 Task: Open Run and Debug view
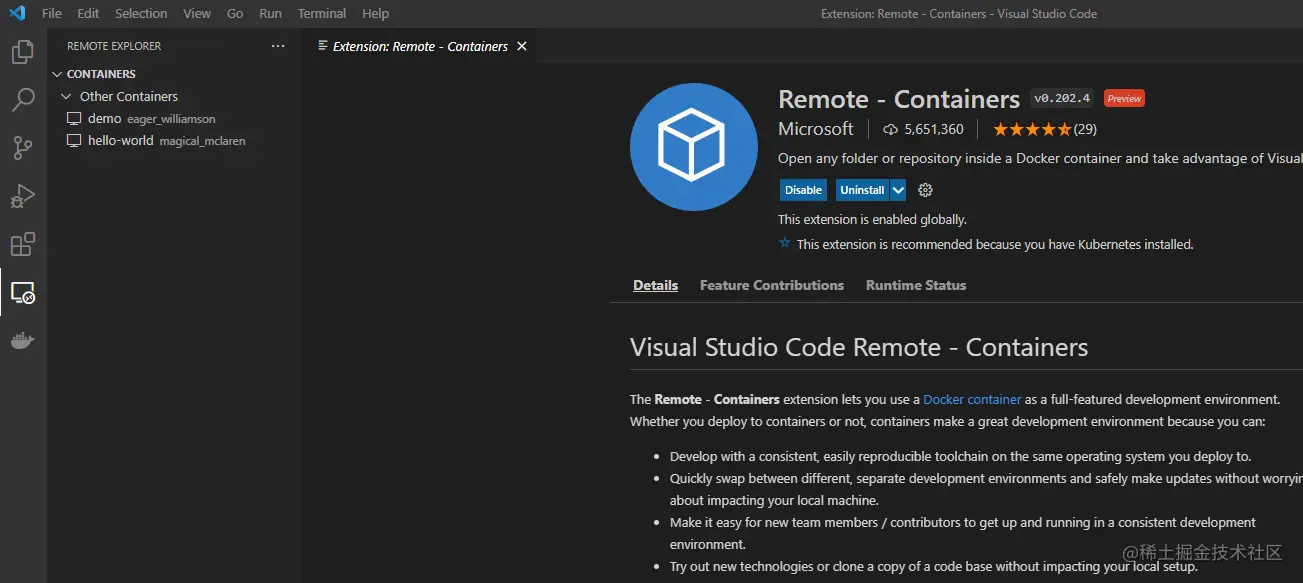click(x=22, y=196)
